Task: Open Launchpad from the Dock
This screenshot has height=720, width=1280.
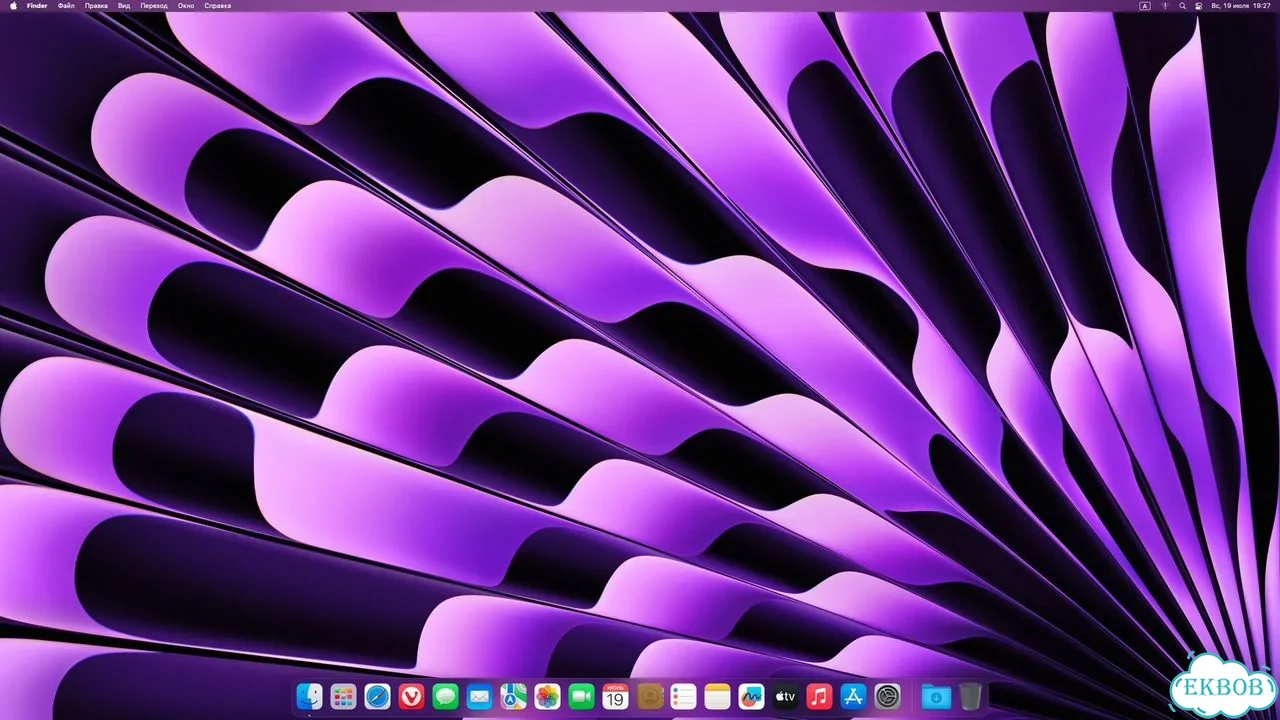Action: click(x=344, y=696)
